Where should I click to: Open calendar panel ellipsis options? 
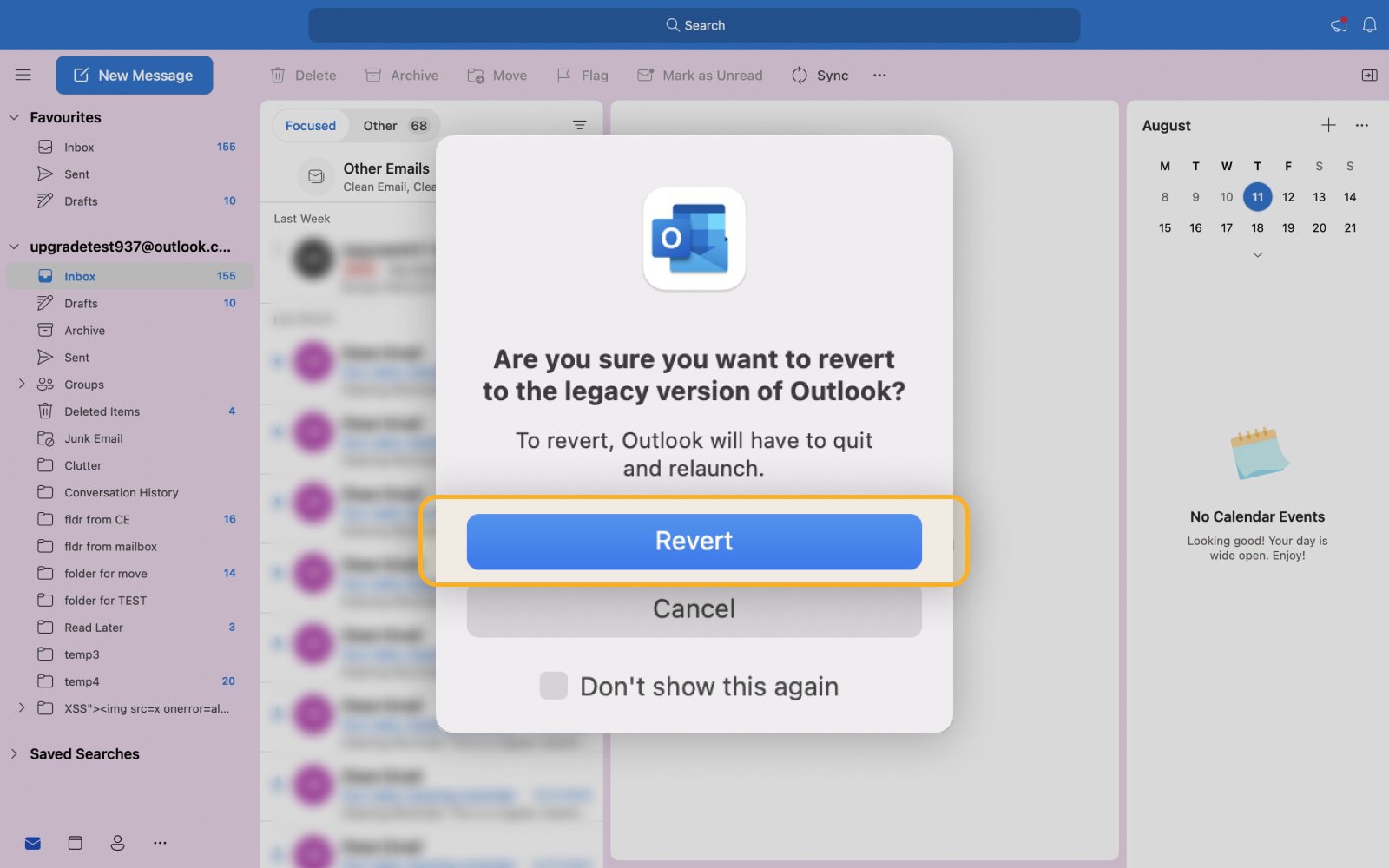tap(1362, 125)
